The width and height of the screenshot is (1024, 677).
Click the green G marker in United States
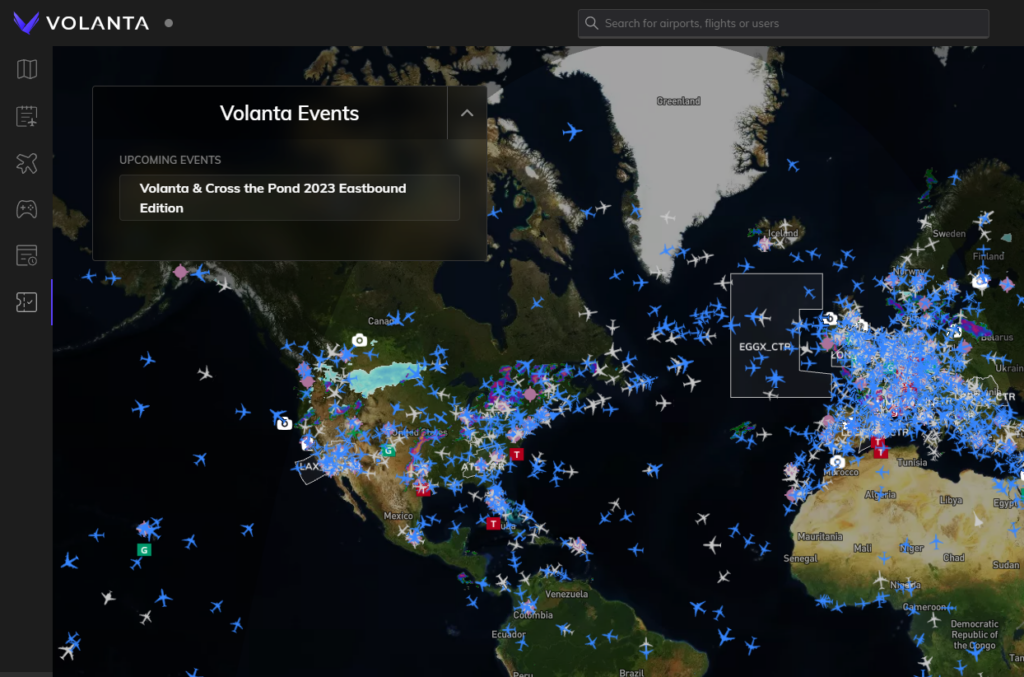[388, 450]
